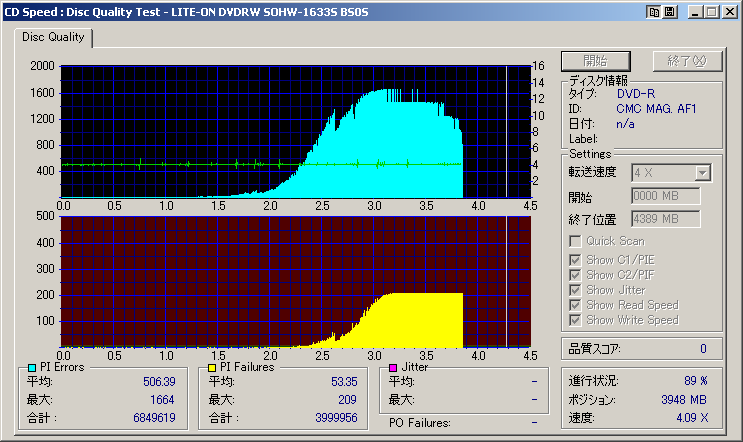Screen dimensions: 743x442
Task: Click the copy-to-clipboard icon in title bar
Action: click(654, 12)
